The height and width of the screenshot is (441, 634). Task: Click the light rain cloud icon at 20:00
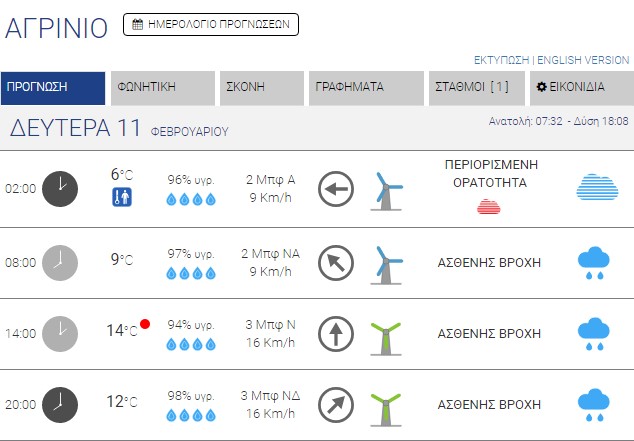[x=594, y=405]
